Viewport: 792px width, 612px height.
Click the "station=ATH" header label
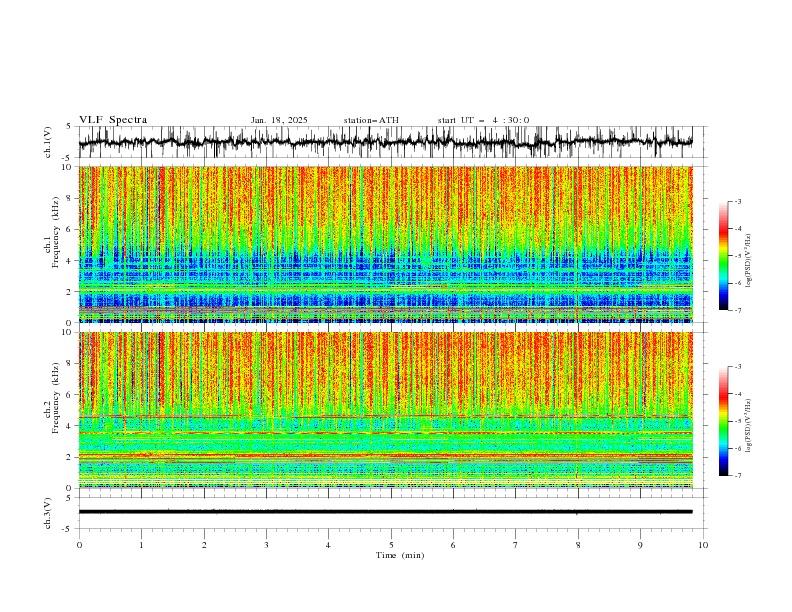[371, 120]
